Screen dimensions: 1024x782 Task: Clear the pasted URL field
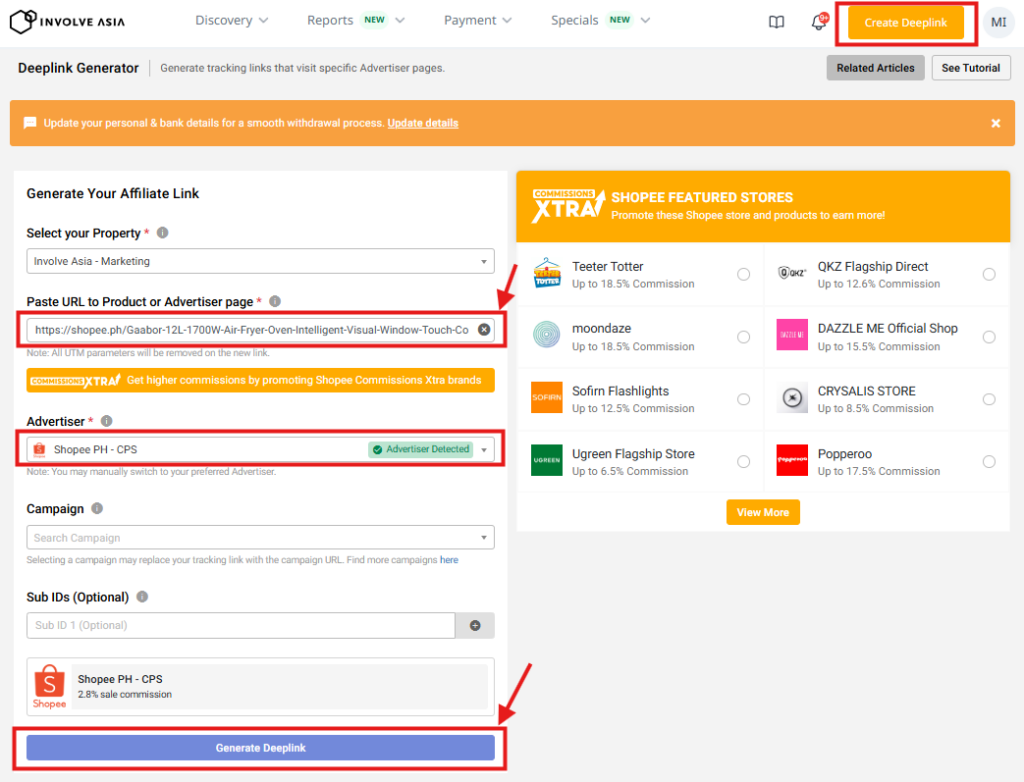[484, 329]
